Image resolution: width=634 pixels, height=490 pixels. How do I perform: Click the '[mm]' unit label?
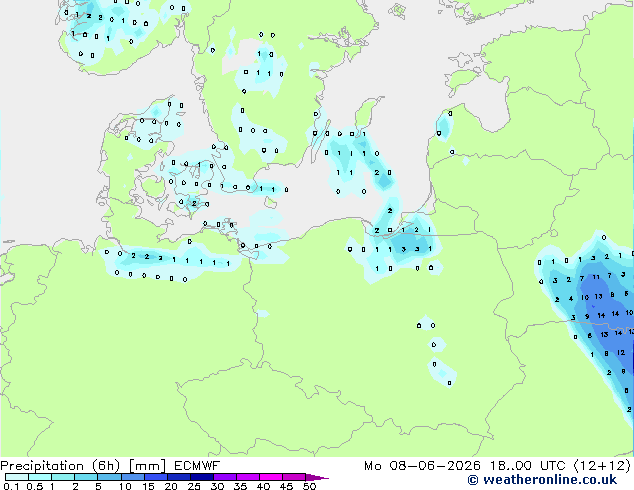pyautogui.click(x=147, y=466)
